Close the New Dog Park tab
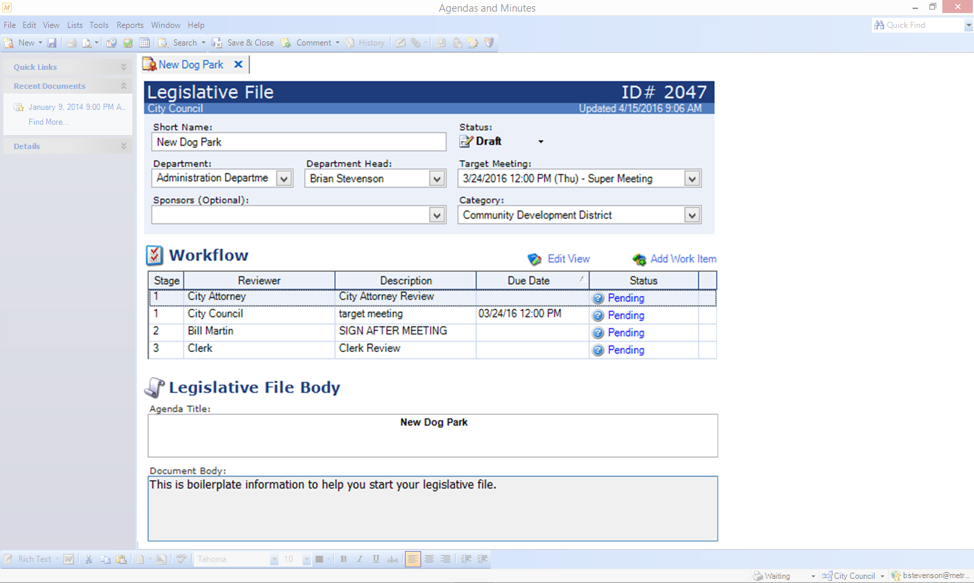 pyautogui.click(x=238, y=65)
